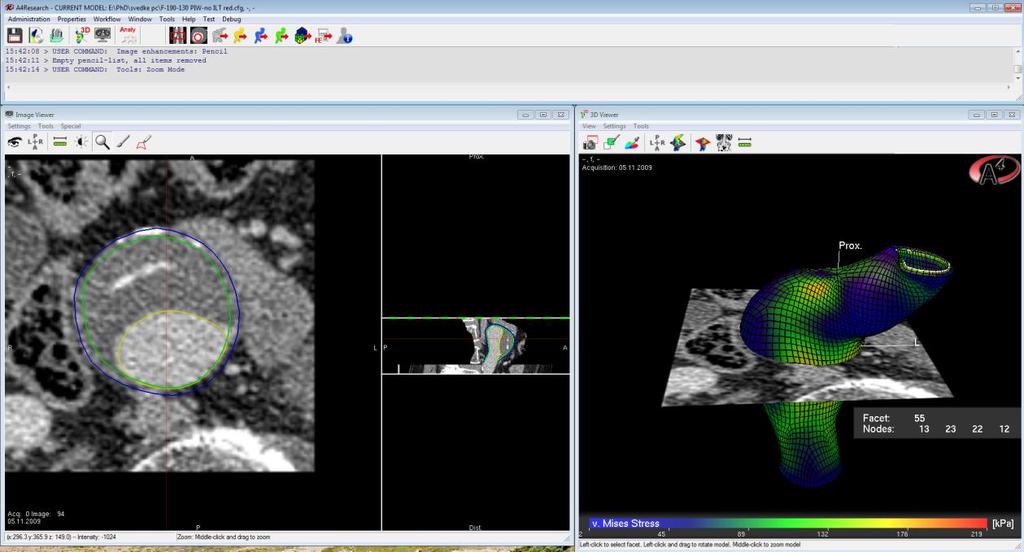Click the sagittal CT thumbnail view
Screen dimensions: 1024x552
click(x=475, y=346)
